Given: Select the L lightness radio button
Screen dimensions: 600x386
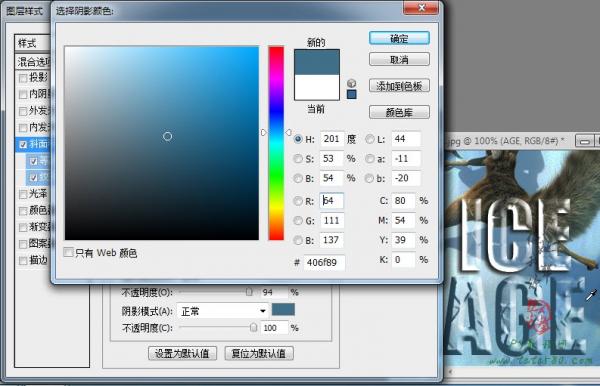Looking at the screenshot, I should [369, 139].
